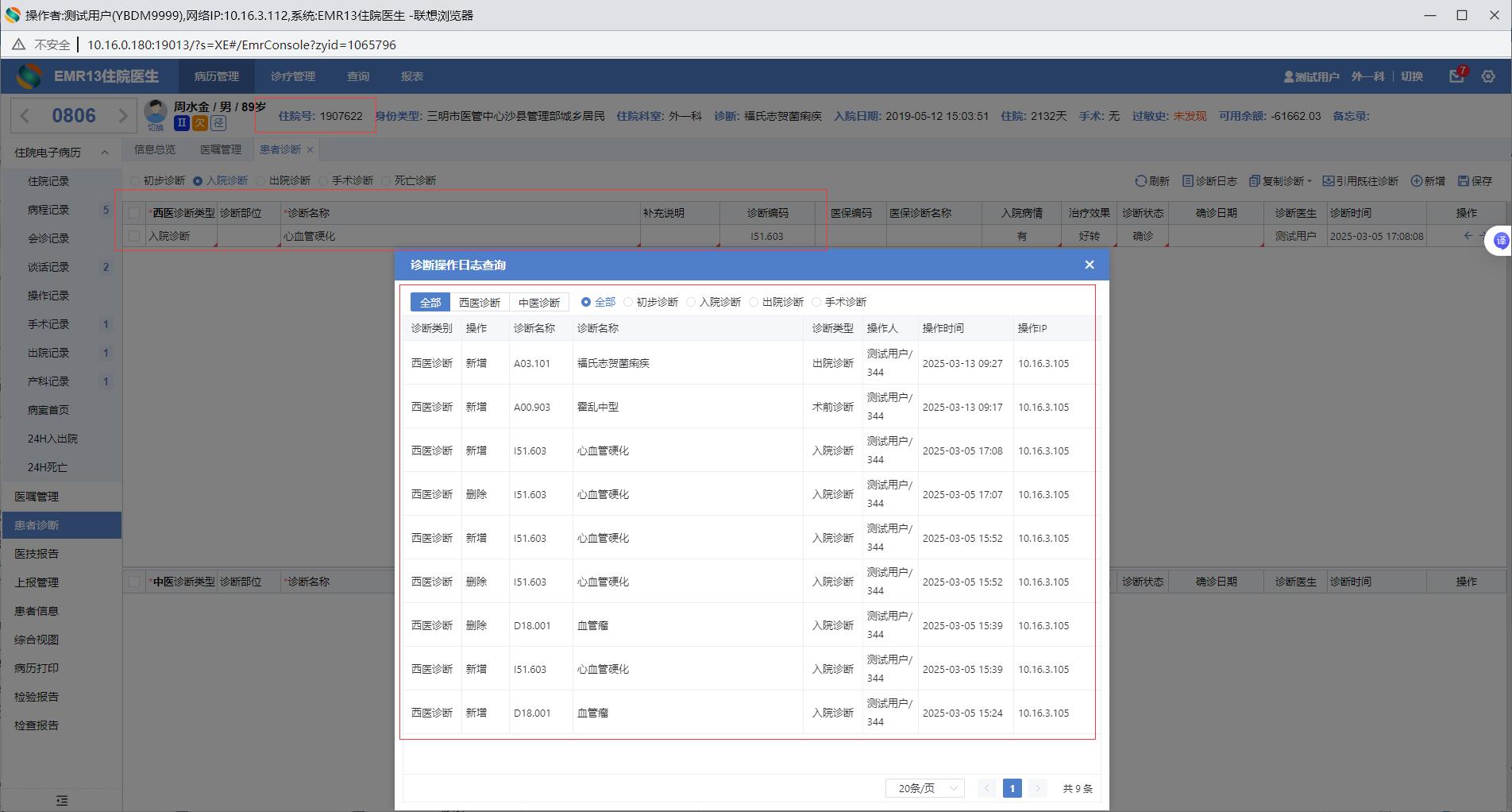Screen dimensions: 1512x812
Task: Select 初步诊断 radio on main page
Action: (x=134, y=181)
